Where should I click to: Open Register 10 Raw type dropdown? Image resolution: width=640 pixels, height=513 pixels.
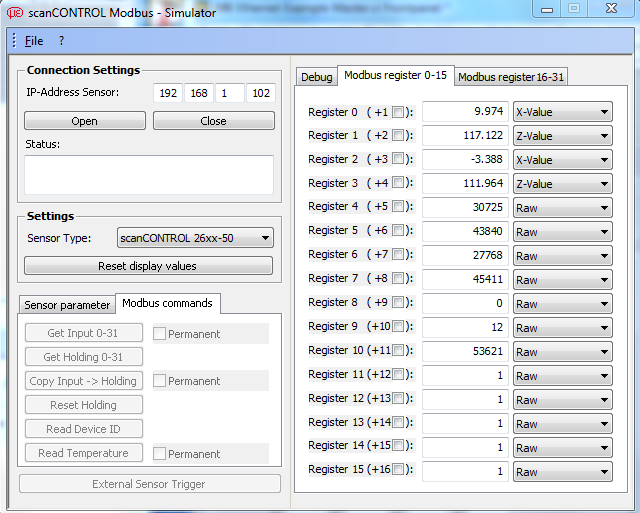point(563,352)
